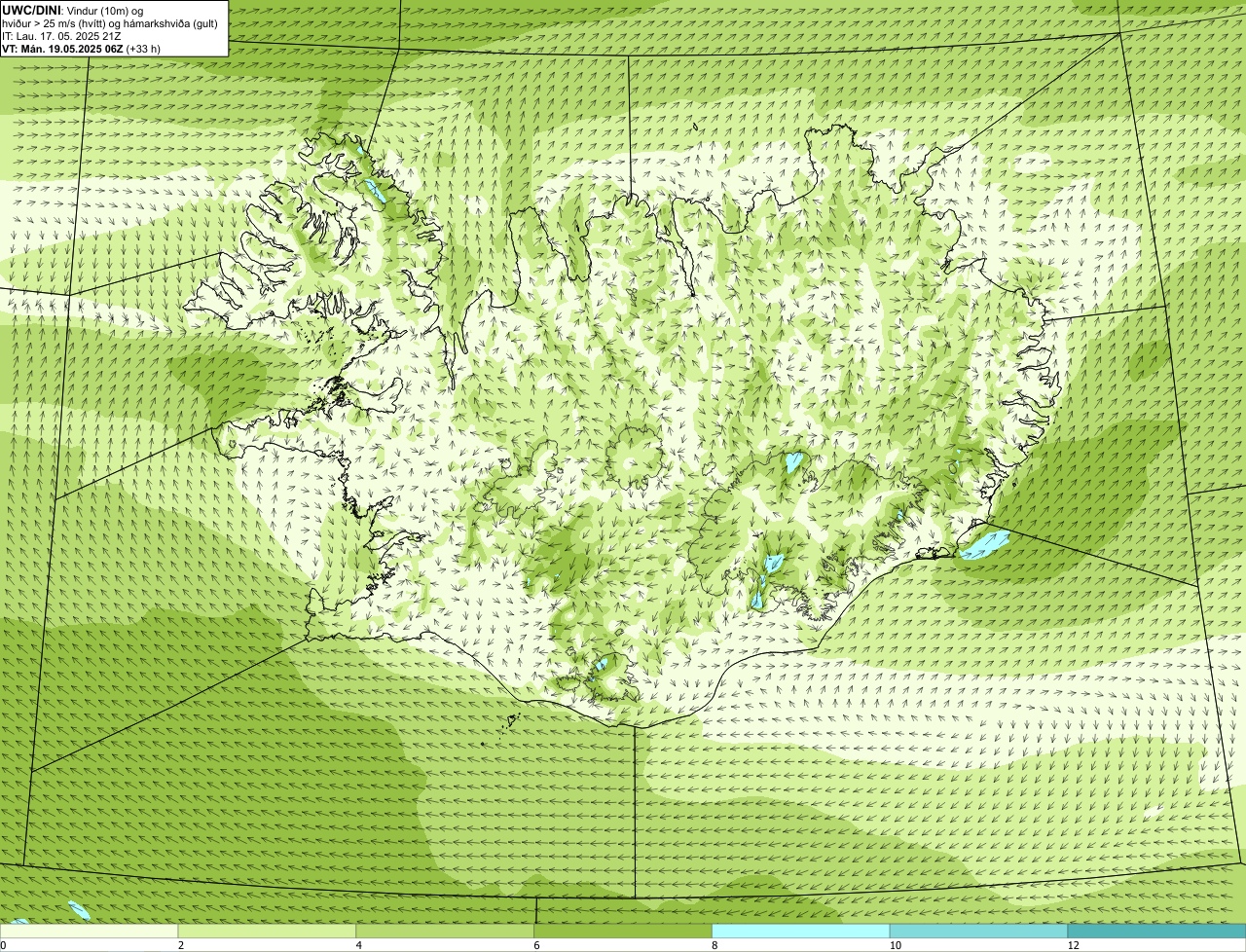Image resolution: width=1246 pixels, height=952 pixels.
Task: Click the 6–8 m/s darker green color scale segment
Action: (x=623, y=931)
